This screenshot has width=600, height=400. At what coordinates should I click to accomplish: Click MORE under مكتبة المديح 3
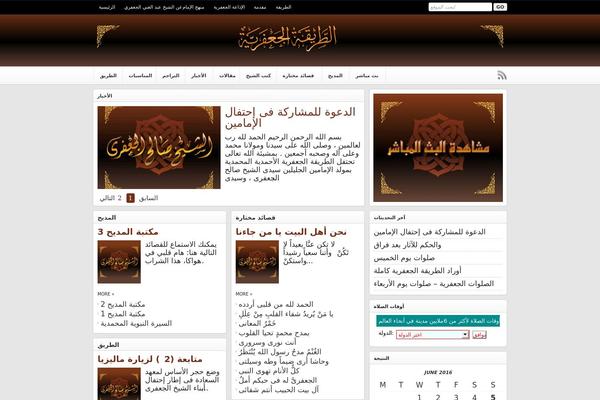[x=106, y=294]
